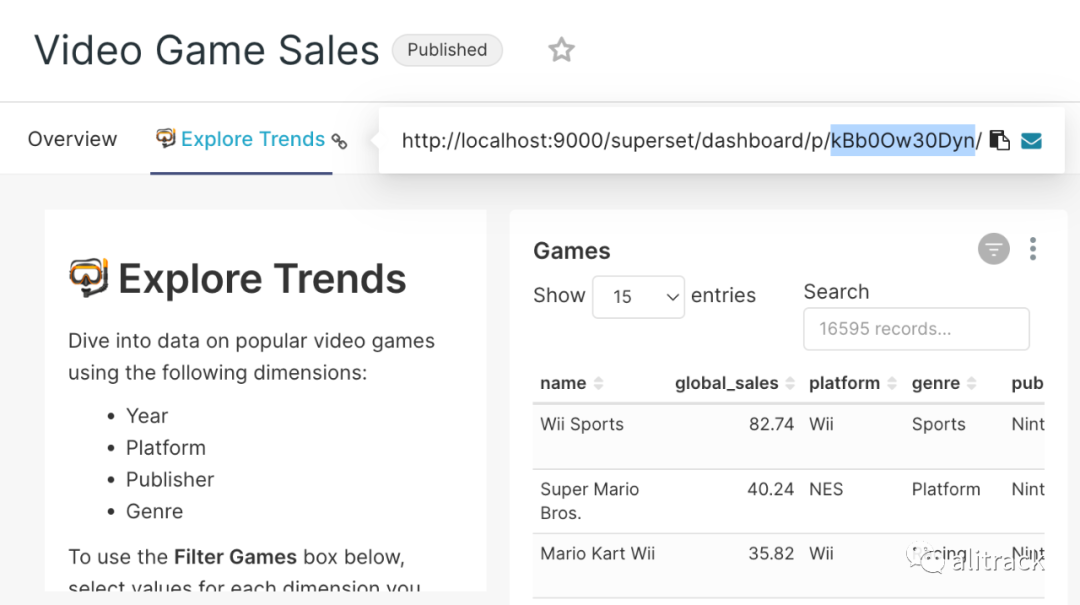Select the Explore Trends tab
Image resolution: width=1080 pixels, height=605 pixels.
tap(252, 139)
